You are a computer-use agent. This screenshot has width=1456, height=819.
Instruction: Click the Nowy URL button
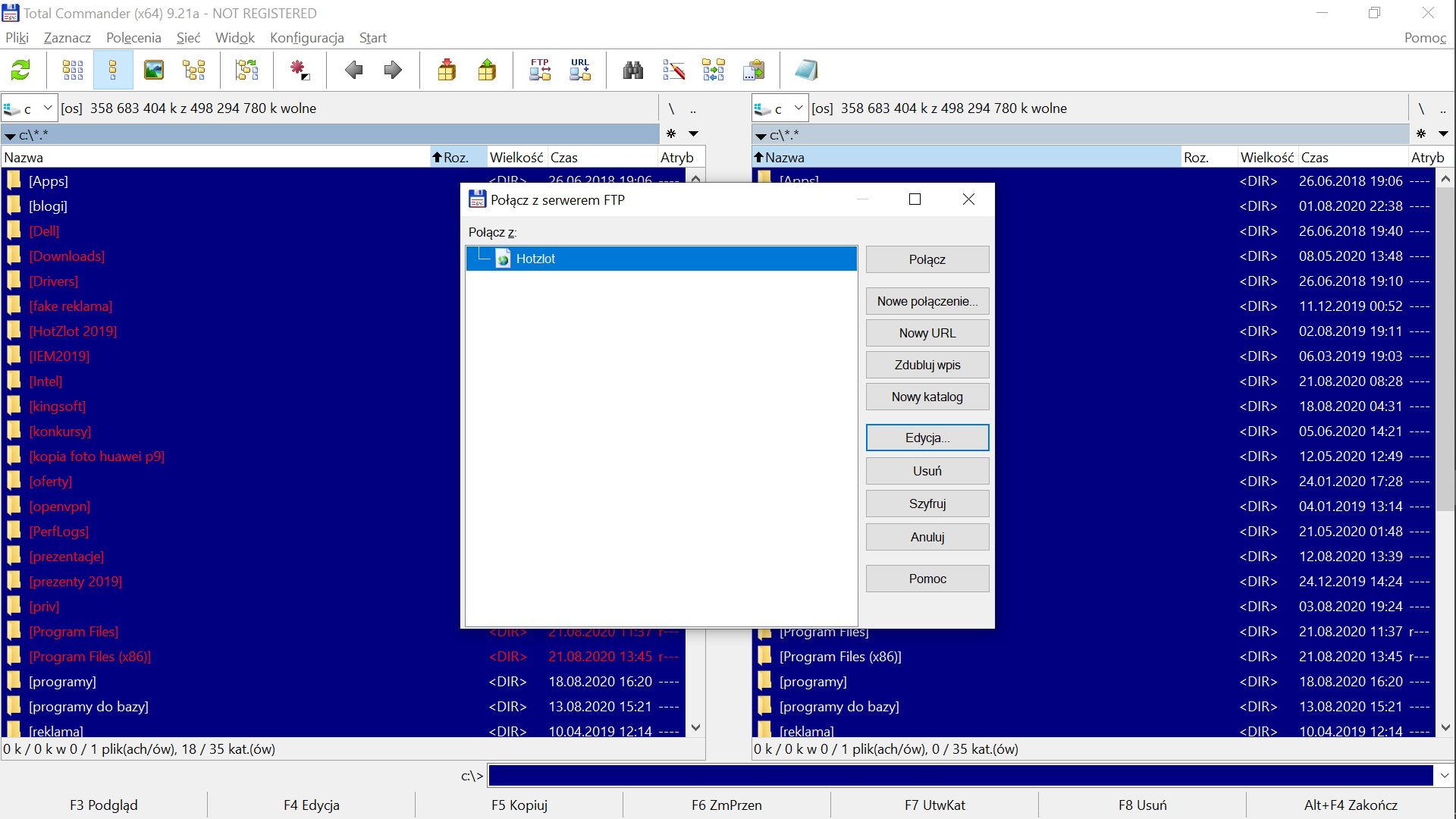point(927,333)
